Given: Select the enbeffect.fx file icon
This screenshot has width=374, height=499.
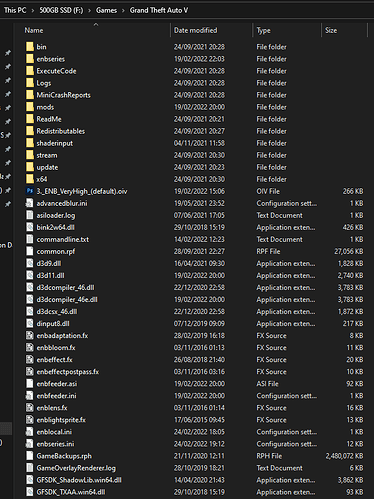Looking at the screenshot, I should point(30,360).
